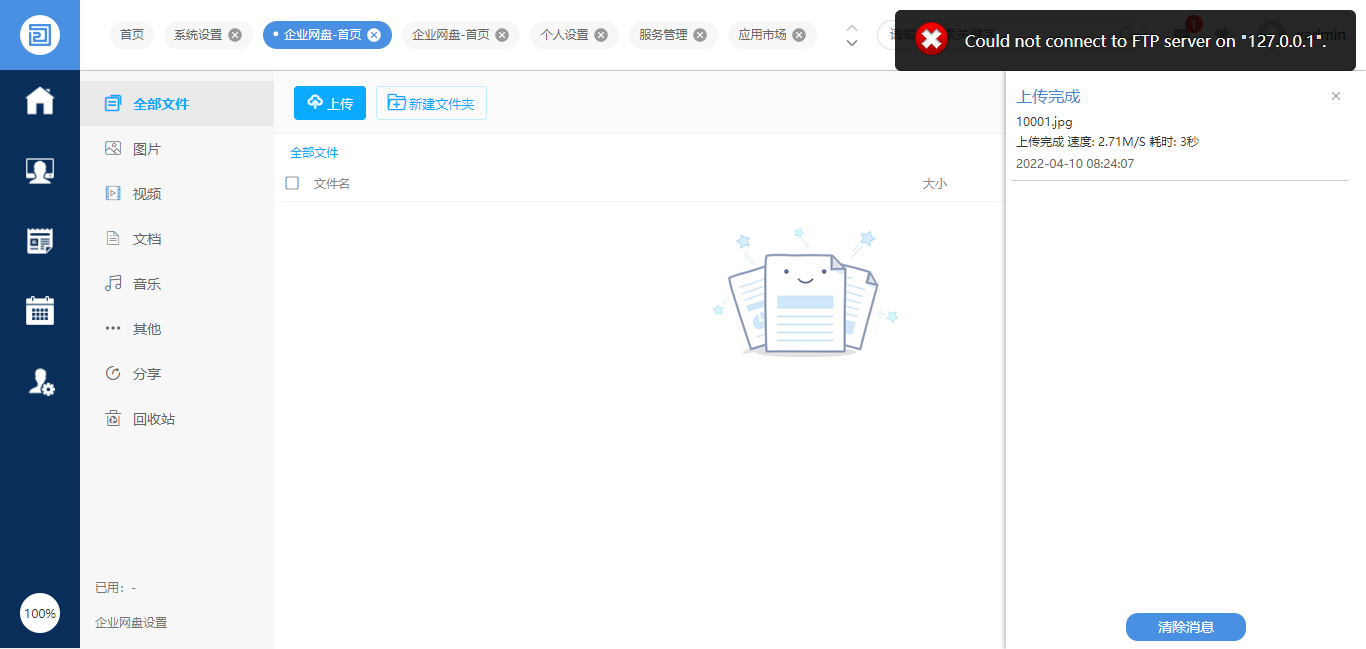Click the 100% zoom circle

[x=40, y=613]
